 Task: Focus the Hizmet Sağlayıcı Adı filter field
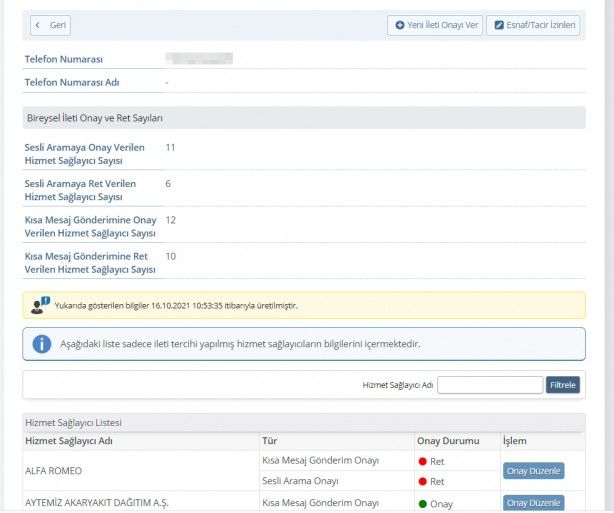click(490, 385)
